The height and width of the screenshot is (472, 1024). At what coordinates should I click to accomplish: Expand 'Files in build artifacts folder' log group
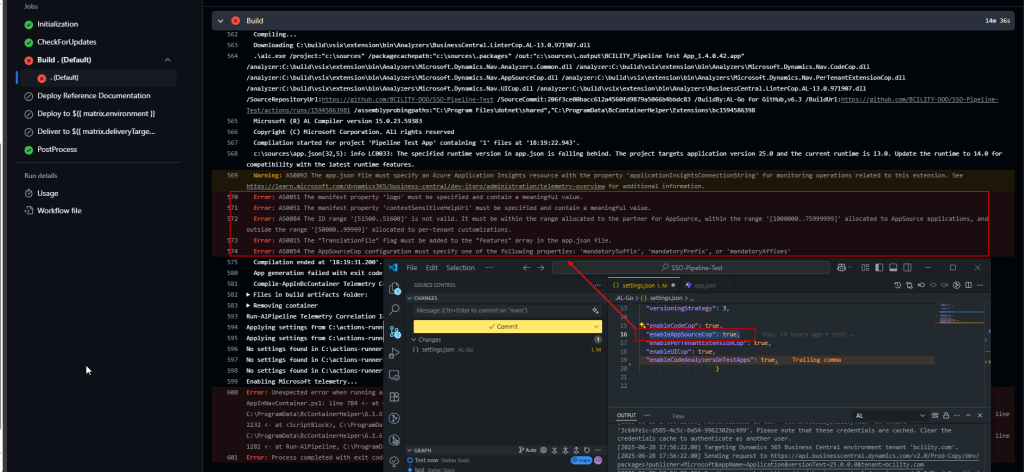tap(248, 295)
